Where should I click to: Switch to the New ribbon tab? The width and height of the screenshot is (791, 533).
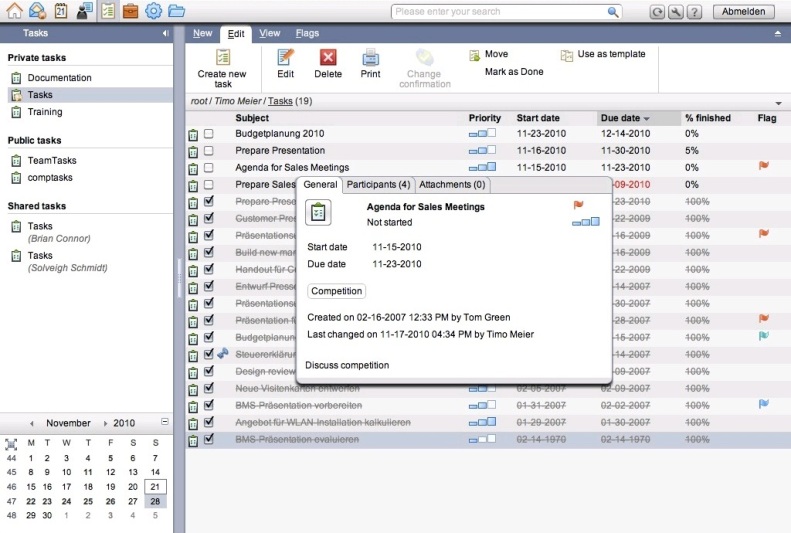(202, 33)
